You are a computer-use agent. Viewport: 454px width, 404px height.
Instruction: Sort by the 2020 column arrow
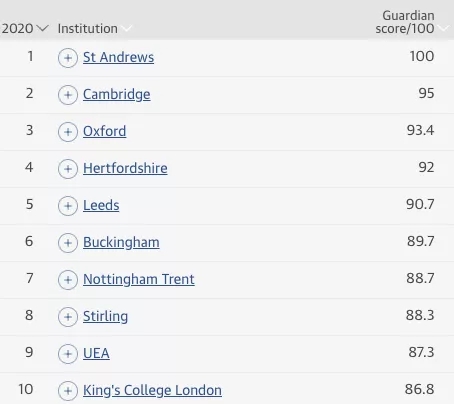coord(43,28)
